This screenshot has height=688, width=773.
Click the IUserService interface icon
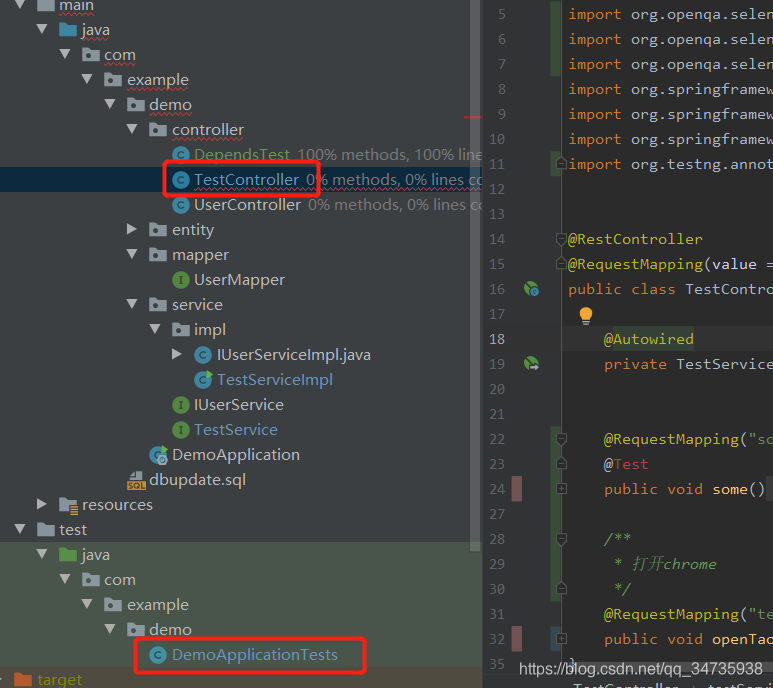click(x=181, y=405)
